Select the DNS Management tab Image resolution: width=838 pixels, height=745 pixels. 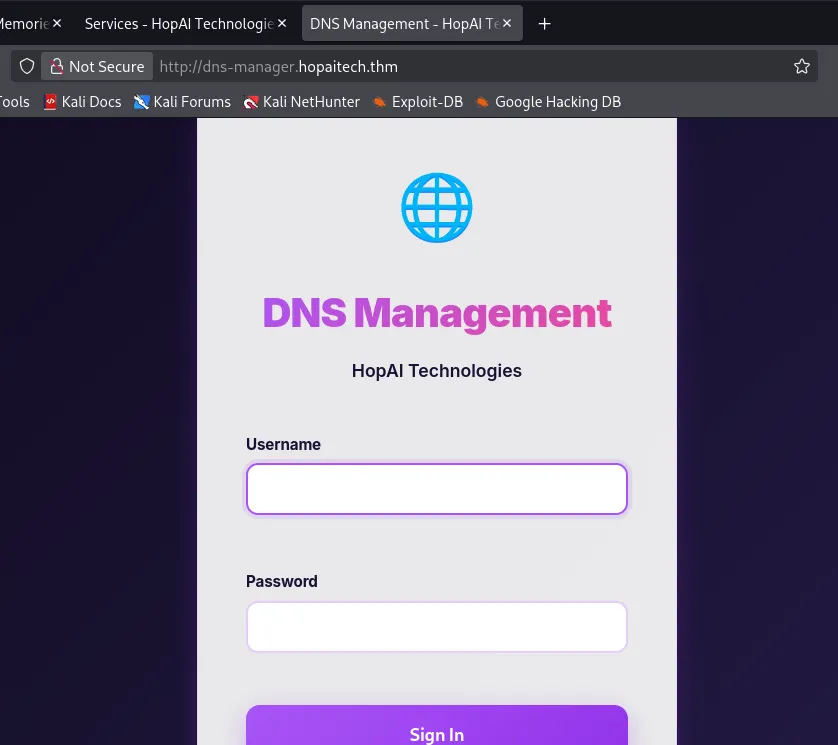(x=400, y=24)
